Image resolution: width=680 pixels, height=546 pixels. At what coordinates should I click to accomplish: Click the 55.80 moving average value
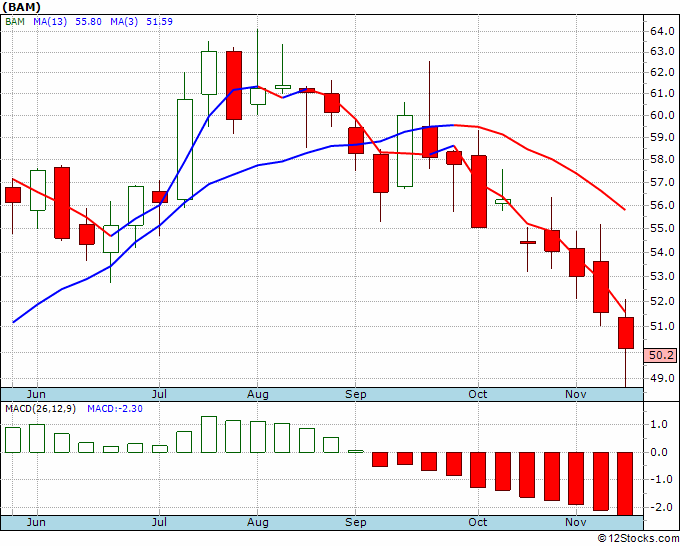pyautogui.click(x=88, y=21)
